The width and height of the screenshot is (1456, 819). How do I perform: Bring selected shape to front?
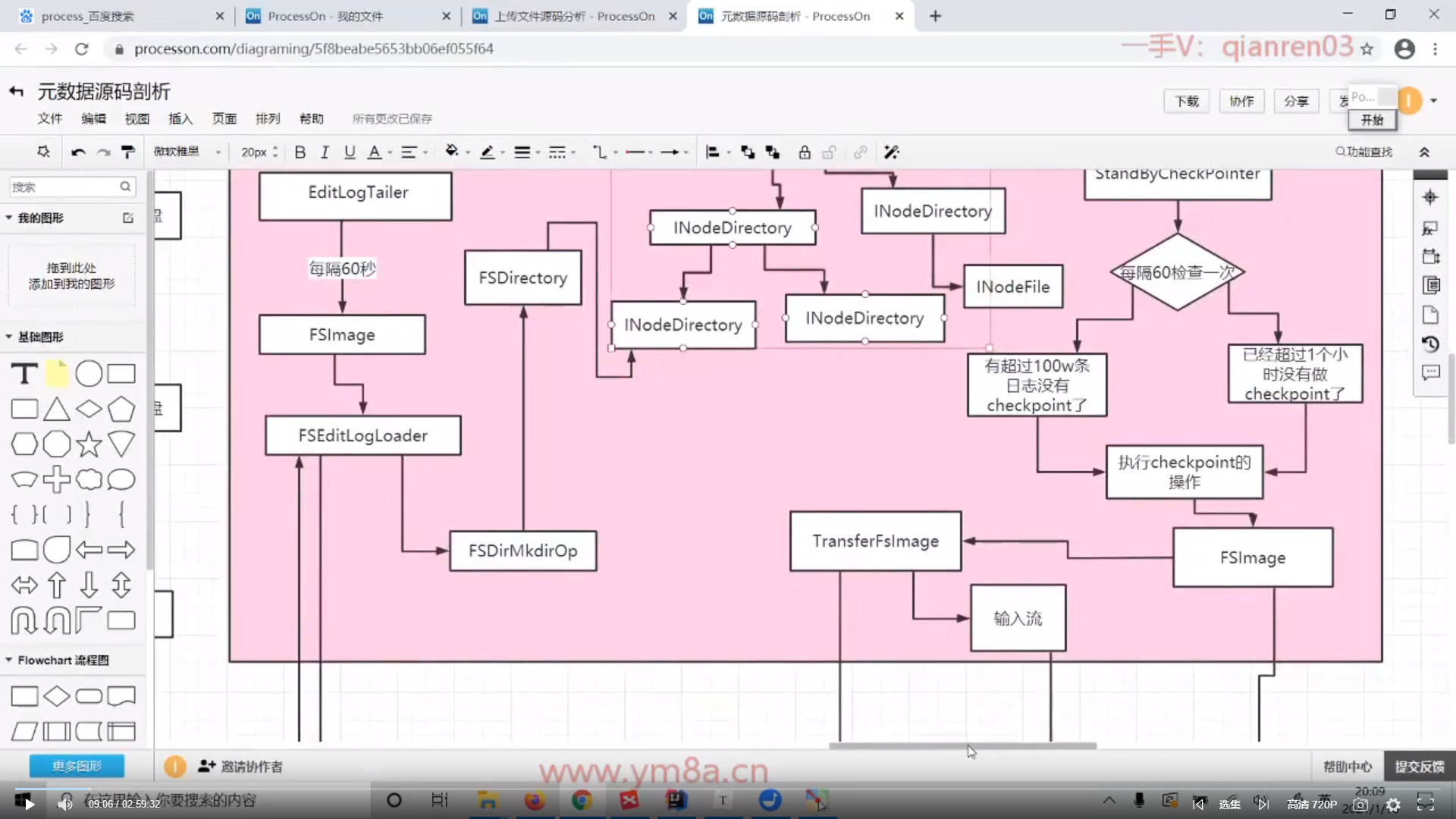(748, 152)
